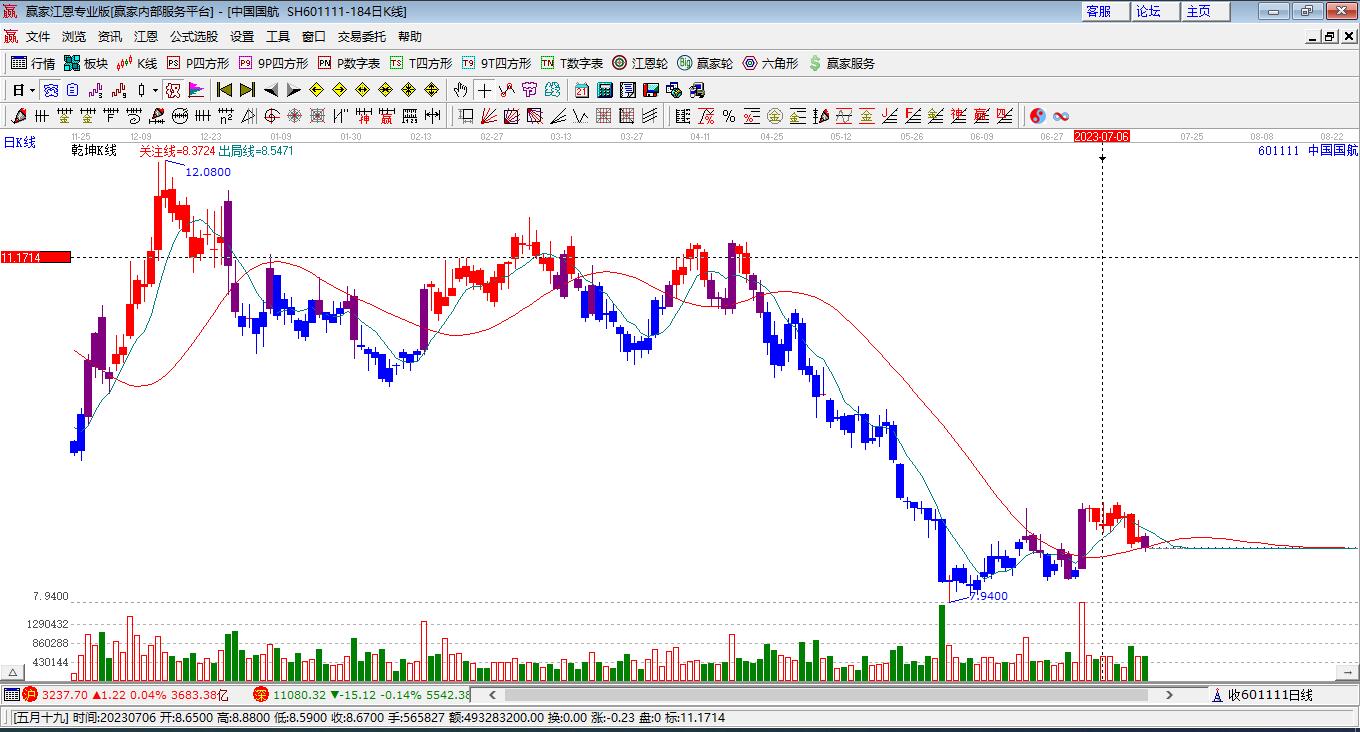Open the 板块 sector view
This screenshot has width=1360, height=732.
pos(85,63)
